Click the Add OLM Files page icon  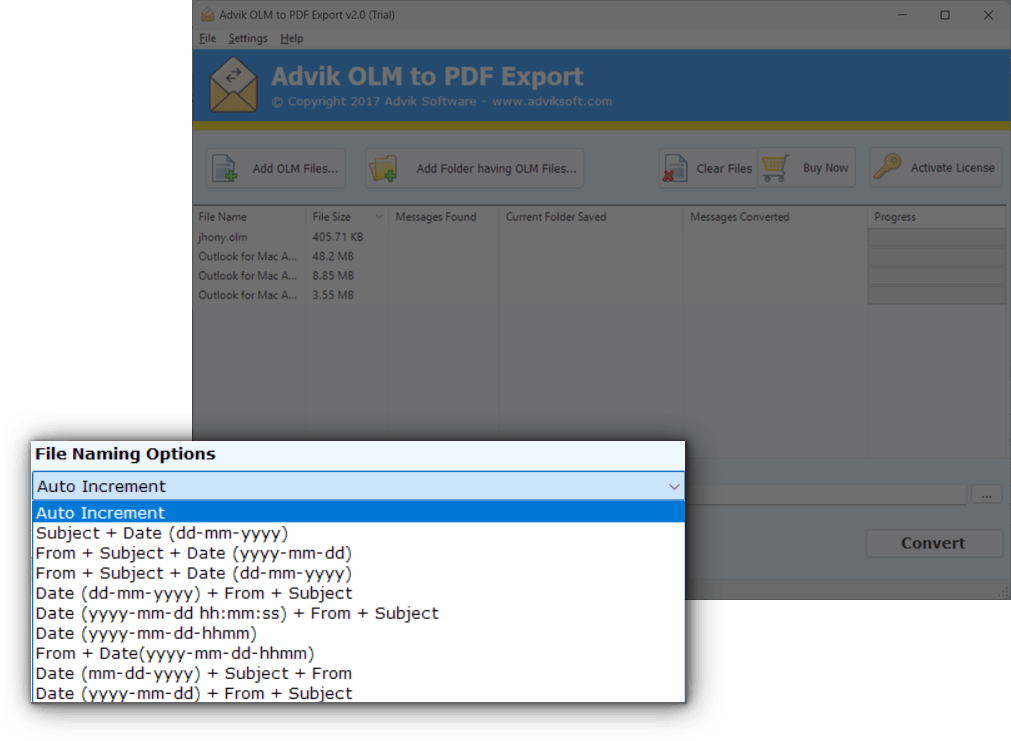click(224, 168)
